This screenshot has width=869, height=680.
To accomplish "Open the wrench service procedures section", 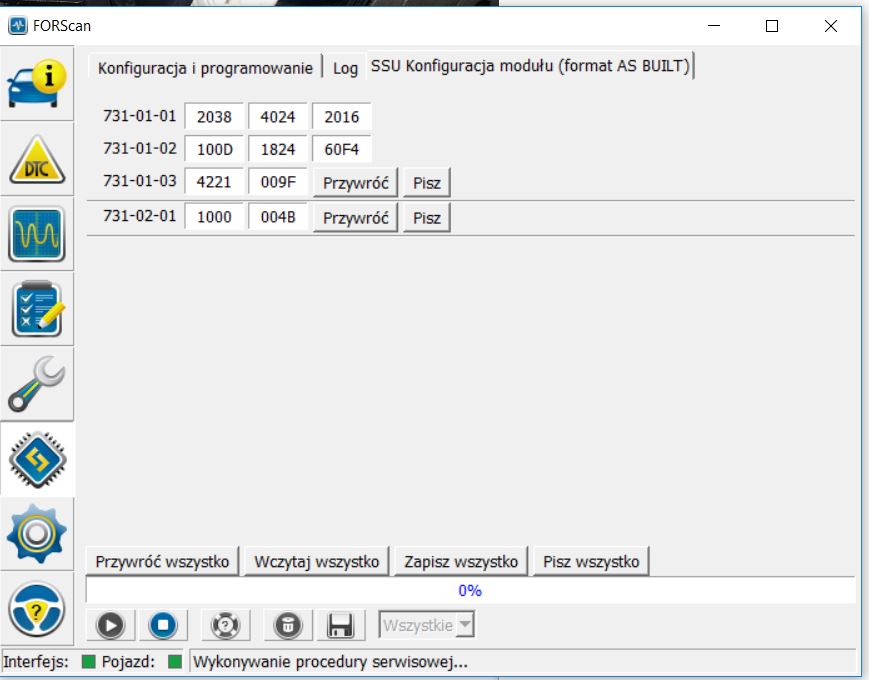I will click(x=37, y=384).
